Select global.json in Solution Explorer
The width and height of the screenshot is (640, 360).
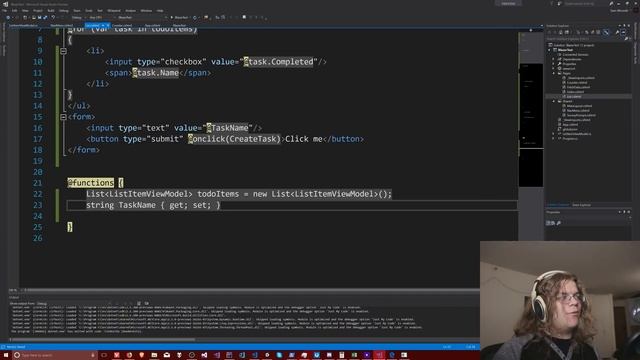(570, 129)
